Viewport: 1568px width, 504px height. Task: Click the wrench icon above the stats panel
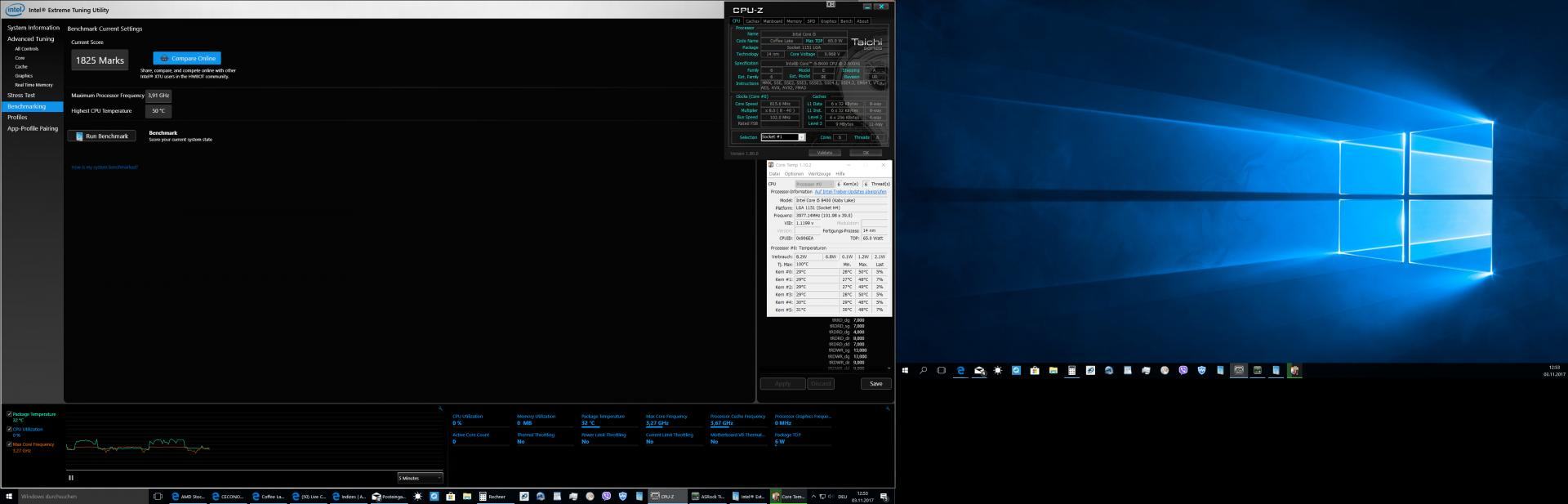(x=888, y=408)
